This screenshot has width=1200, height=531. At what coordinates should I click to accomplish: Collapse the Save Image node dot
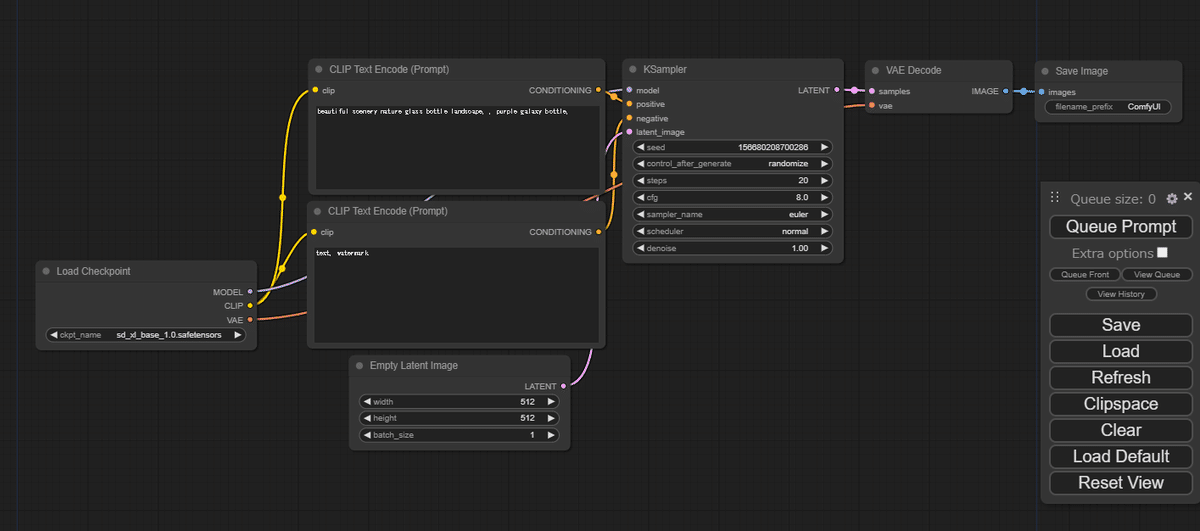1045,71
